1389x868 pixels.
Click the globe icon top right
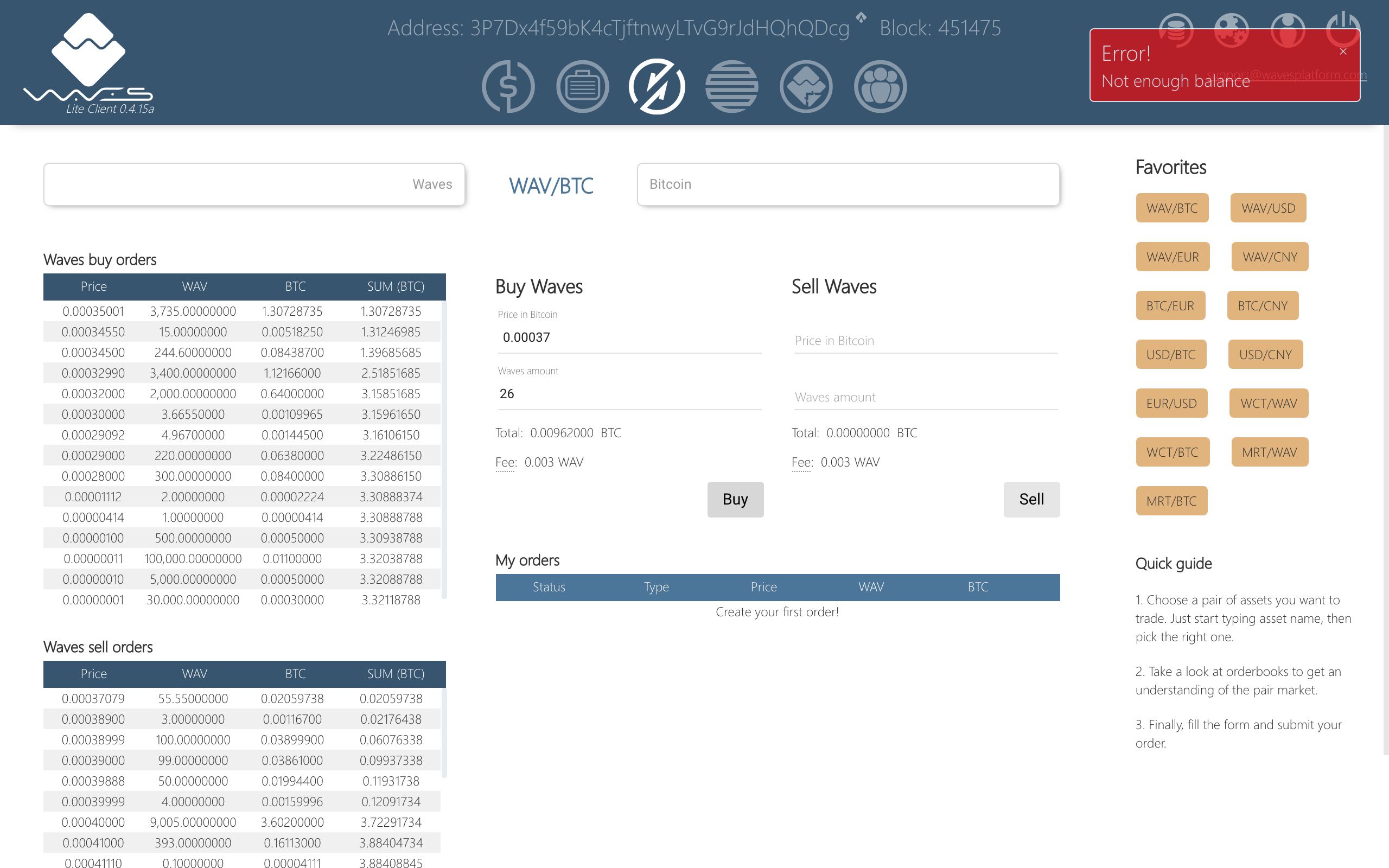(x=1232, y=30)
